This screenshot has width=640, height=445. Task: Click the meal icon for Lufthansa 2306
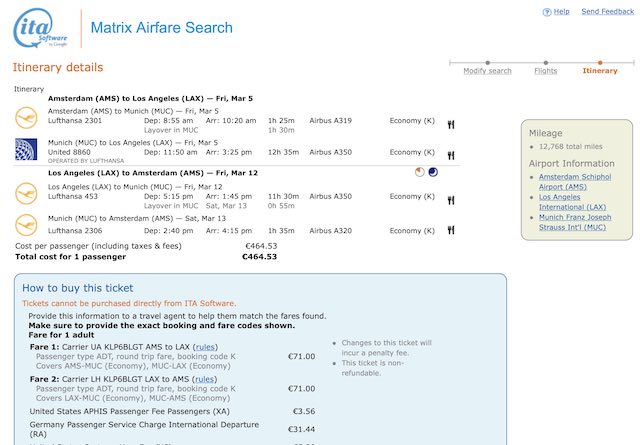(451, 230)
